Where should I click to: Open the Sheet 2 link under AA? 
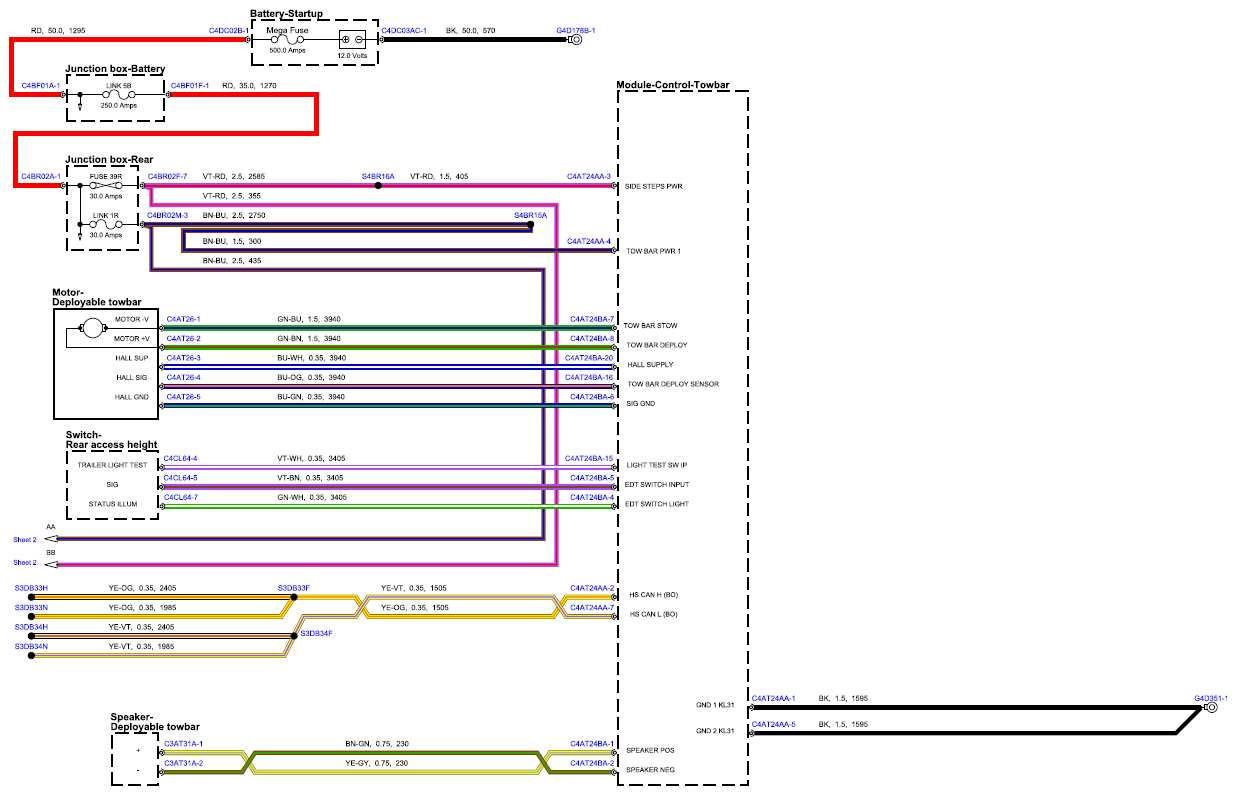pyautogui.click(x=24, y=540)
